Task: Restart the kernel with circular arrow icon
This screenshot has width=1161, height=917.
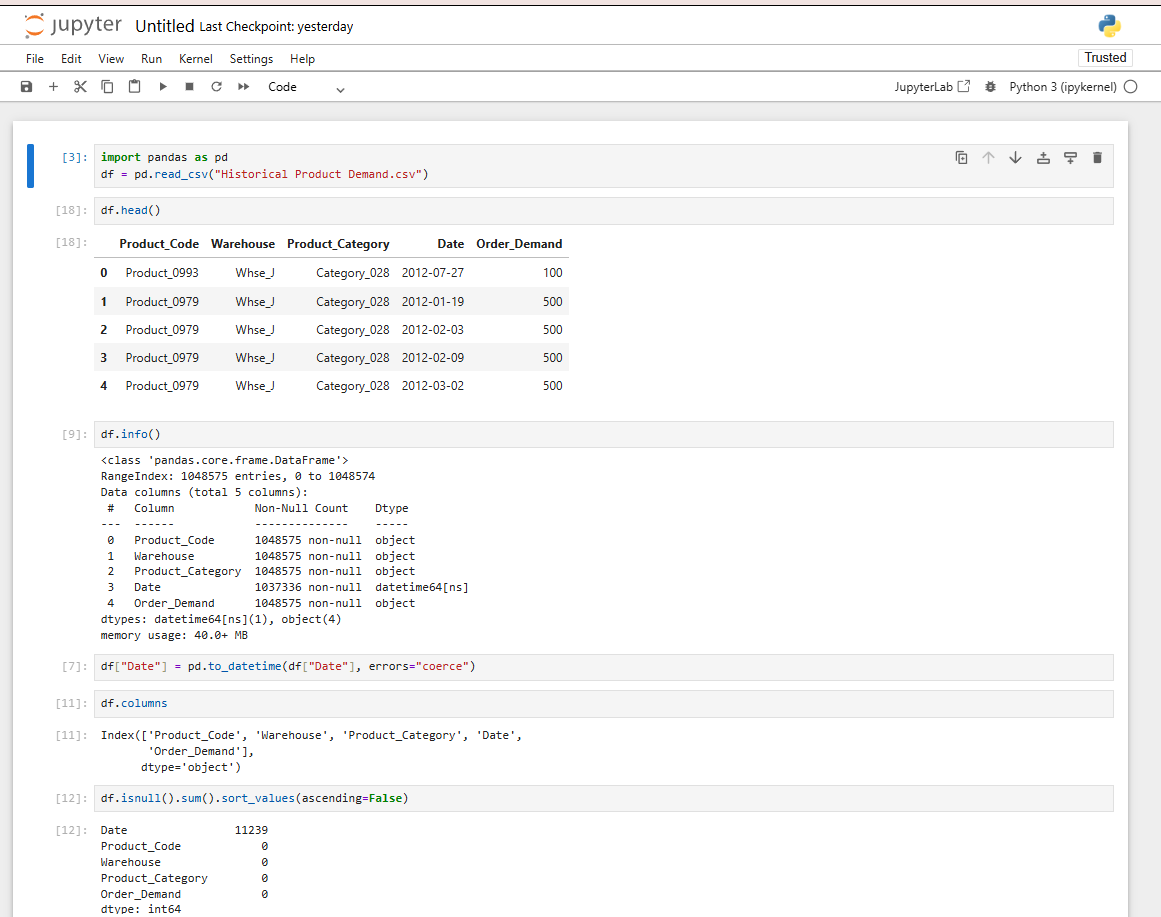Action: 216,87
